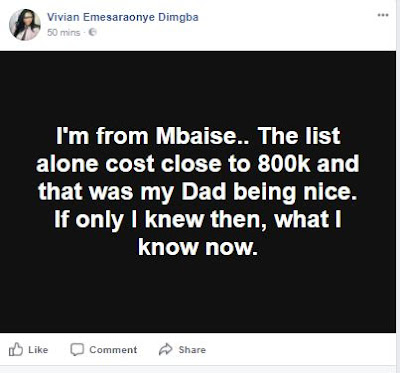Viewport: 400px width, 373px height.
Task: Select the Comment text label
Action: [x=113, y=350]
